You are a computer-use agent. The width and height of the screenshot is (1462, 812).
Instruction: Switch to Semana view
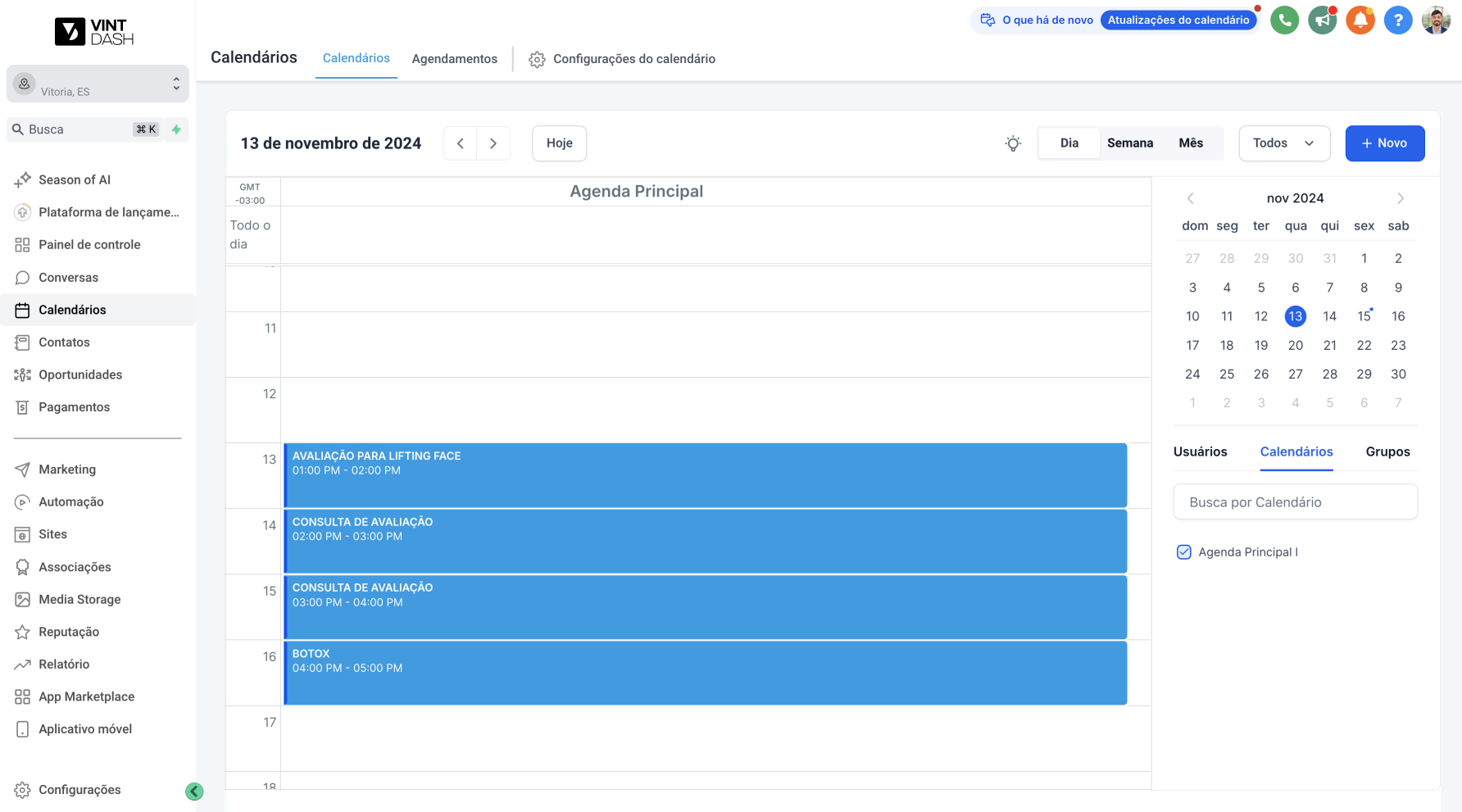click(1130, 143)
